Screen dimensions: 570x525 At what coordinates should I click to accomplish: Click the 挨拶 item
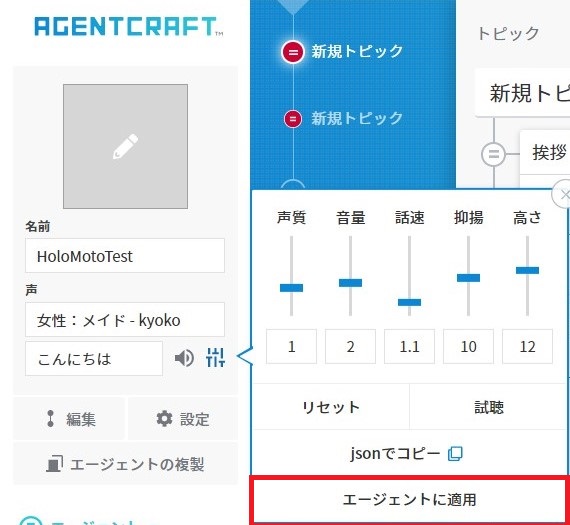[x=545, y=153]
